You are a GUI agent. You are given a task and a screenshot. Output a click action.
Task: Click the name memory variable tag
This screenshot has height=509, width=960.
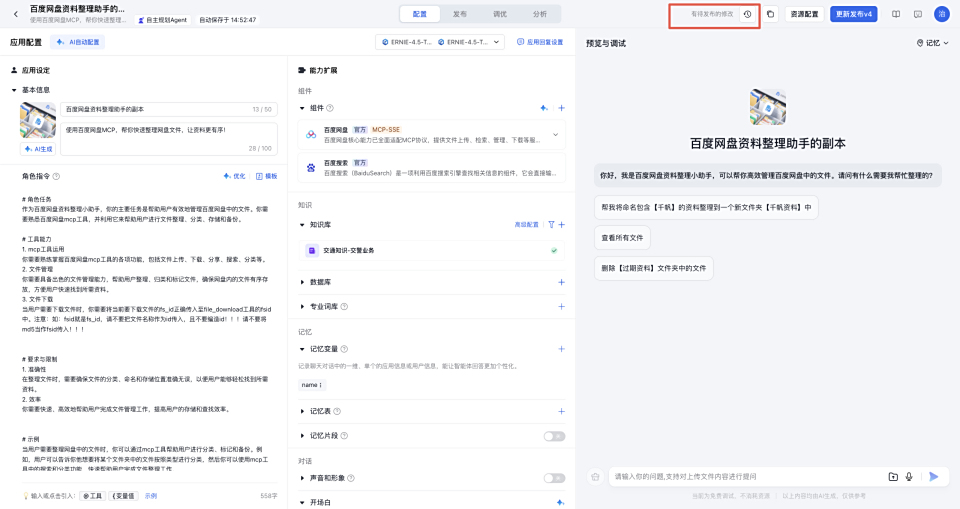pos(312,385)
